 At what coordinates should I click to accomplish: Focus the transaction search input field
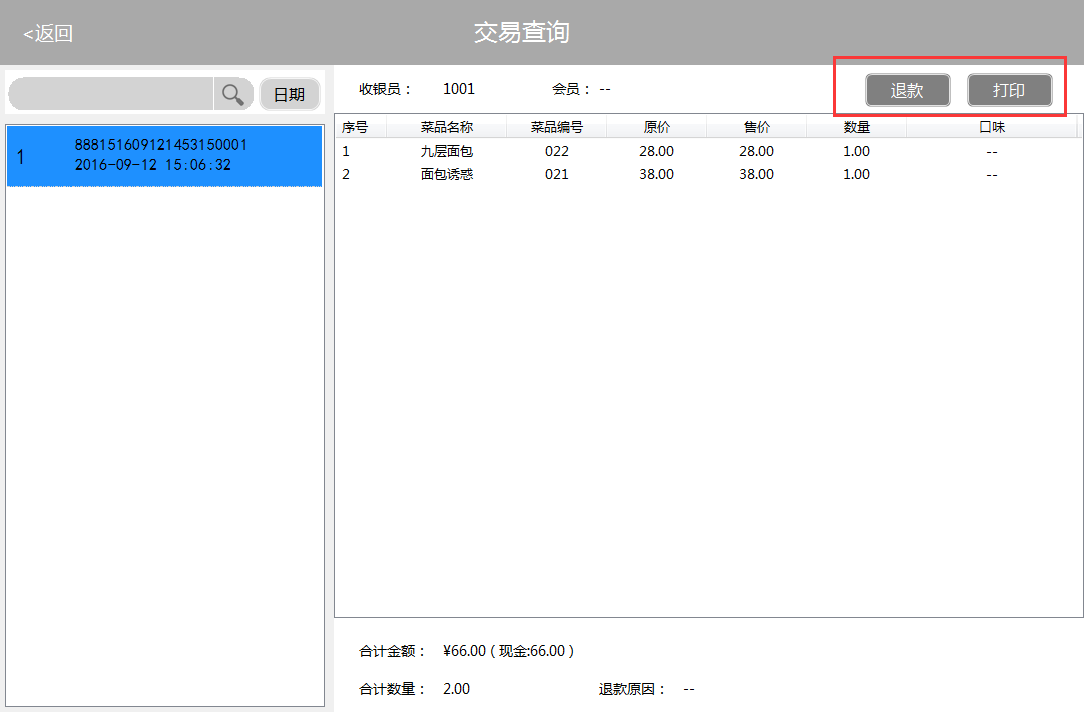click(110, 94)
